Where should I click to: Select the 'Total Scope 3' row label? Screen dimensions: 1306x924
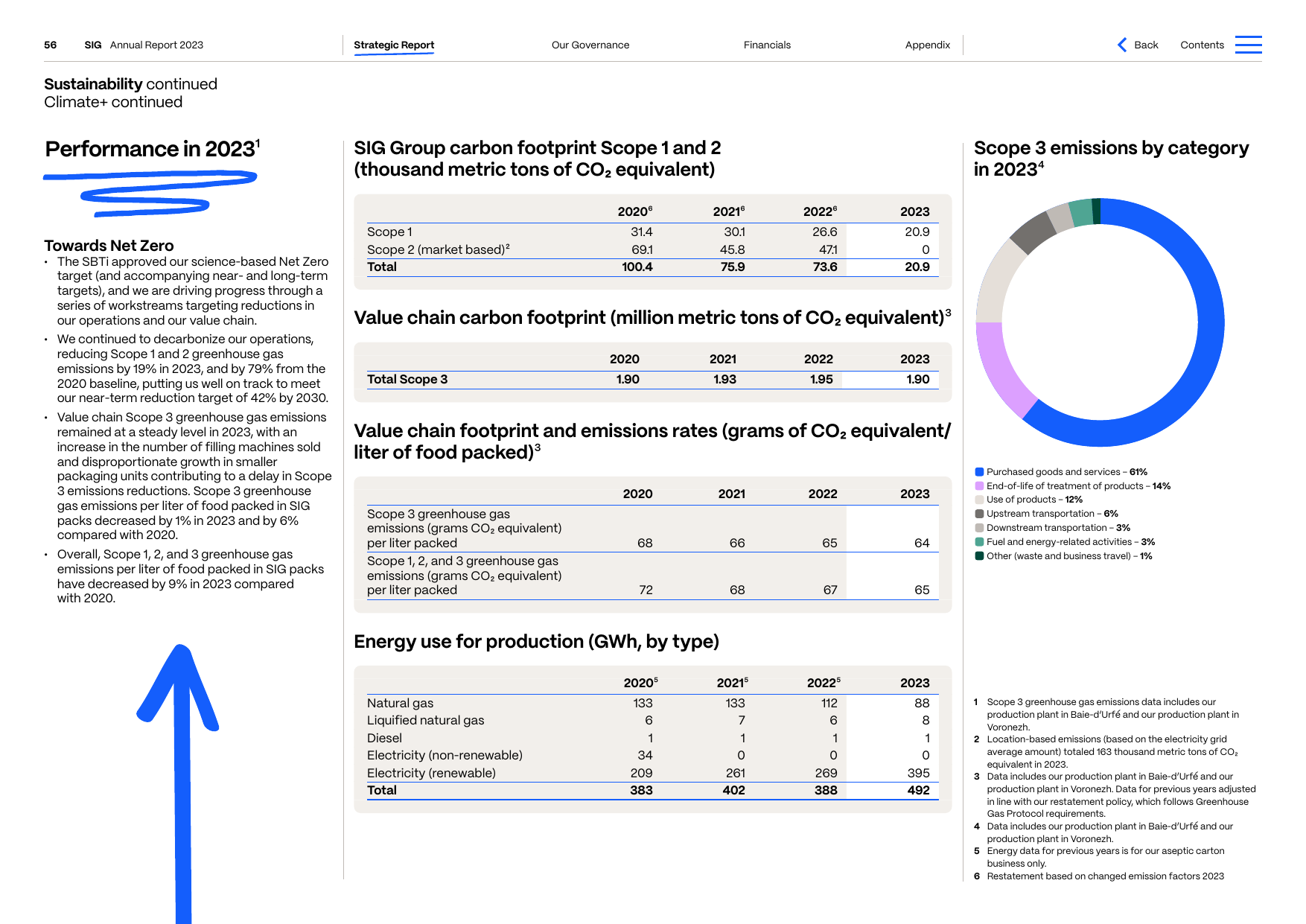[x=407, y=379]
